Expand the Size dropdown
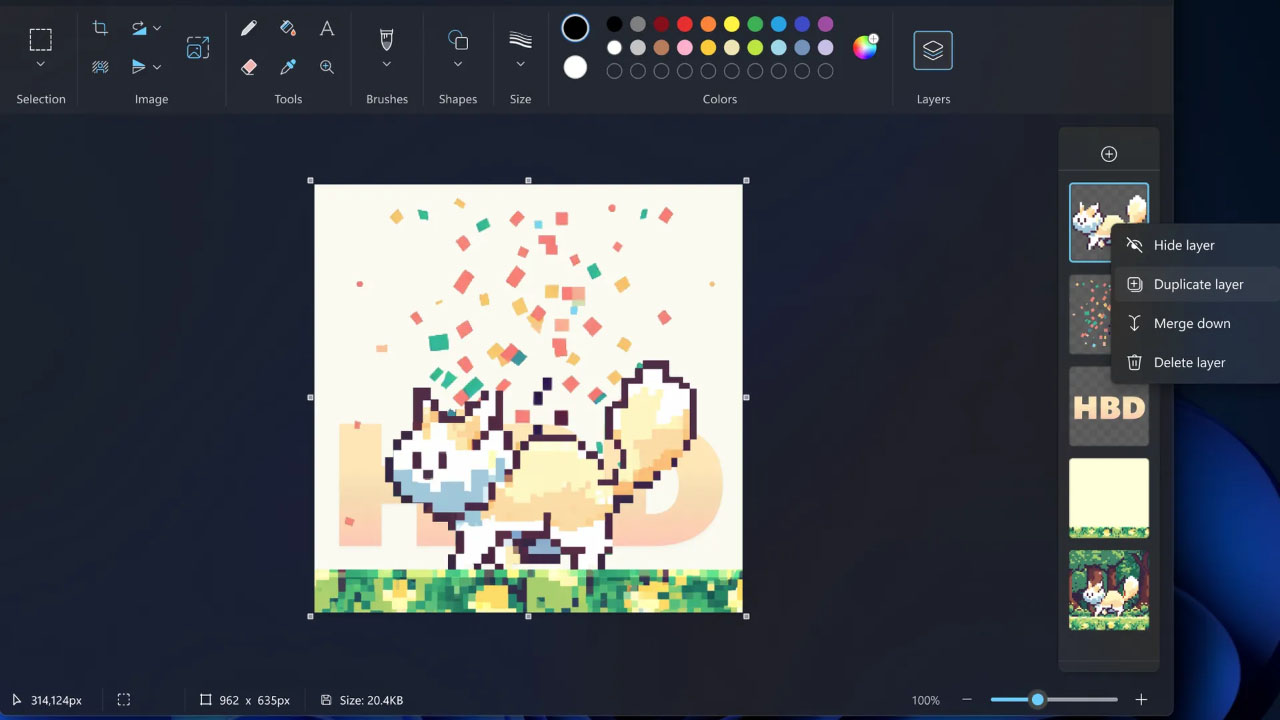Screen dimensions: 1280x720 pyautogui.click(x=520, y=65)
